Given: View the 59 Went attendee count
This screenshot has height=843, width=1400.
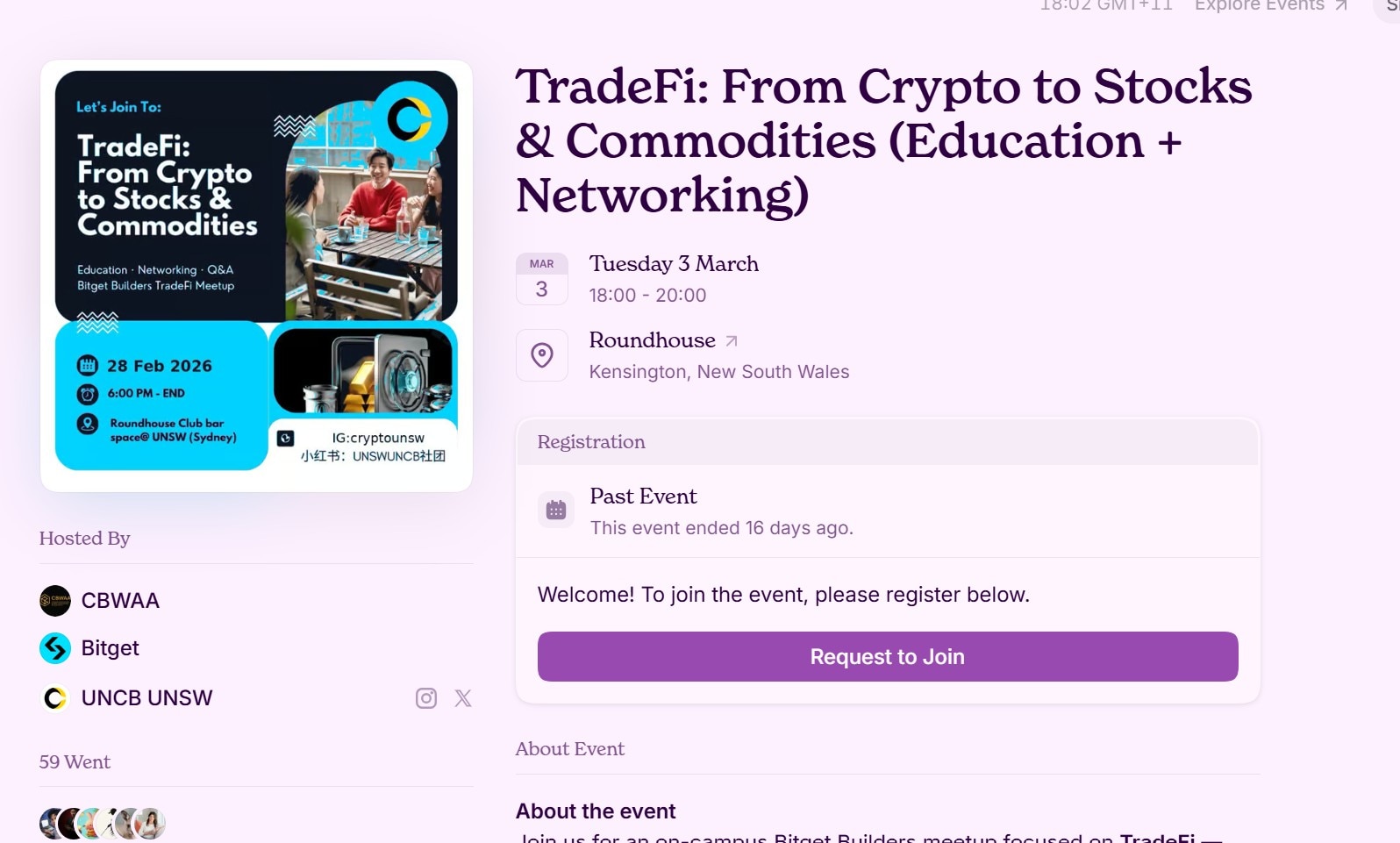Looking at the screenshot, I should [75, 762].
